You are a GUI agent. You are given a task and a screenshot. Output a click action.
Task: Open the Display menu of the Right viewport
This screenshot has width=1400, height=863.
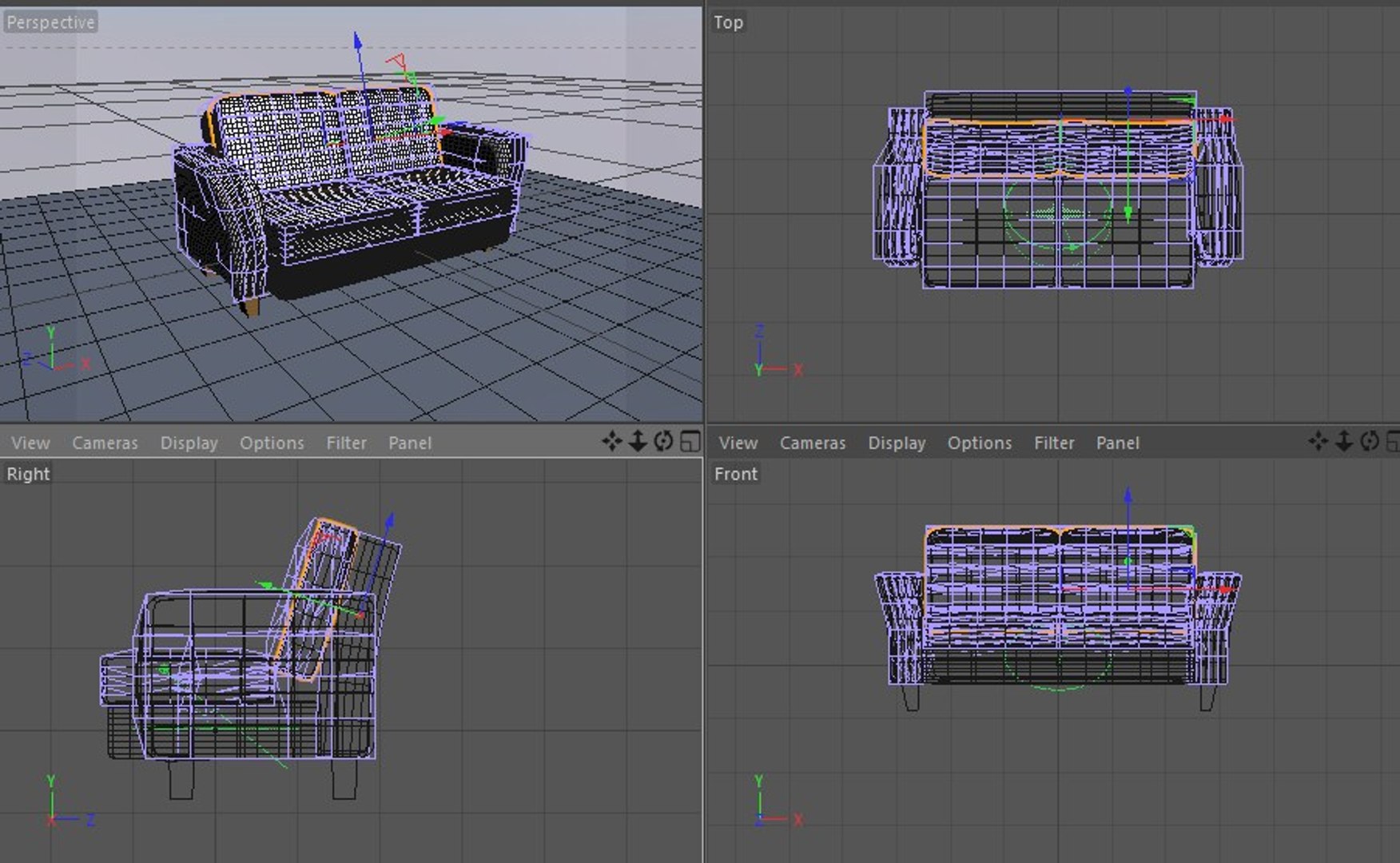pyautogui.click(x=189, y=443)
